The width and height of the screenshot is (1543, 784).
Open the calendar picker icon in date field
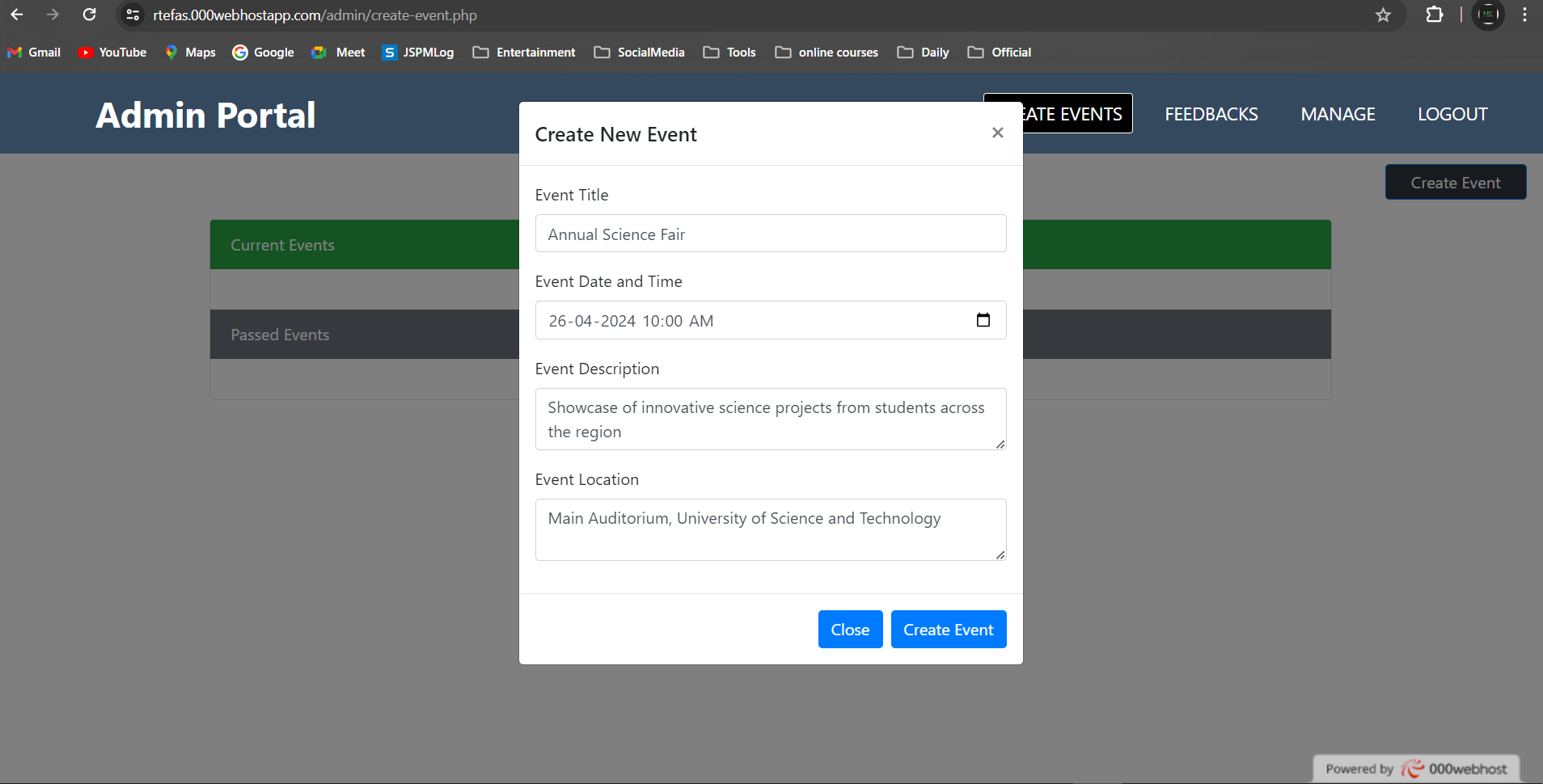[x=983, y=320]
